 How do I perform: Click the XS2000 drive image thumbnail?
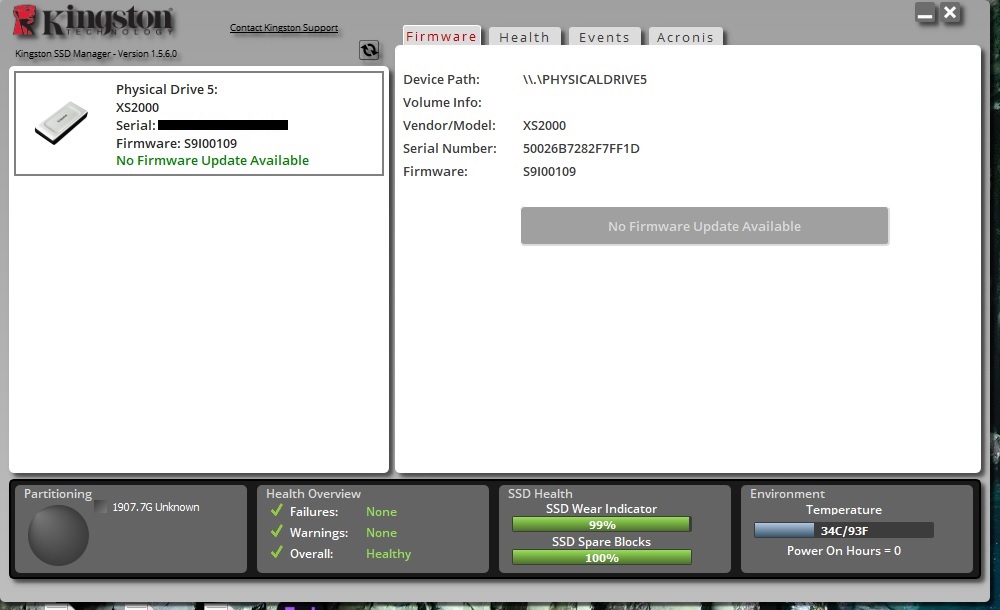point(61,121)
